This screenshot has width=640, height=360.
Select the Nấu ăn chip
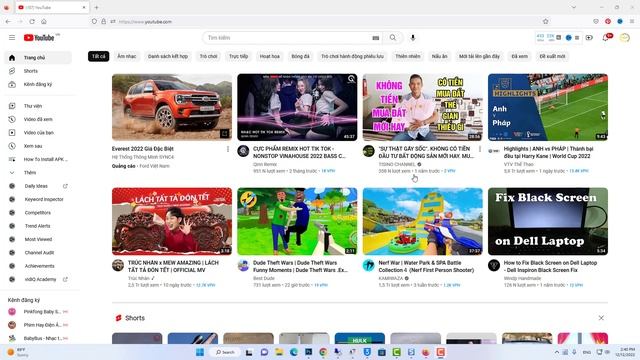click(439, 56)
